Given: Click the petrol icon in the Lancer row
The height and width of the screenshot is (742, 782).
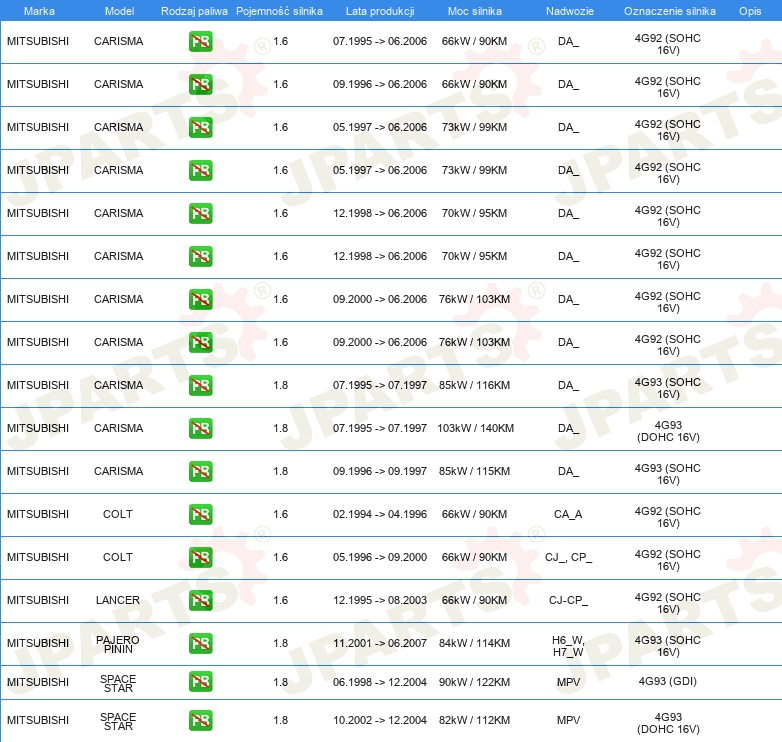Looking at the screenshot, I should (x=200, y=600).
